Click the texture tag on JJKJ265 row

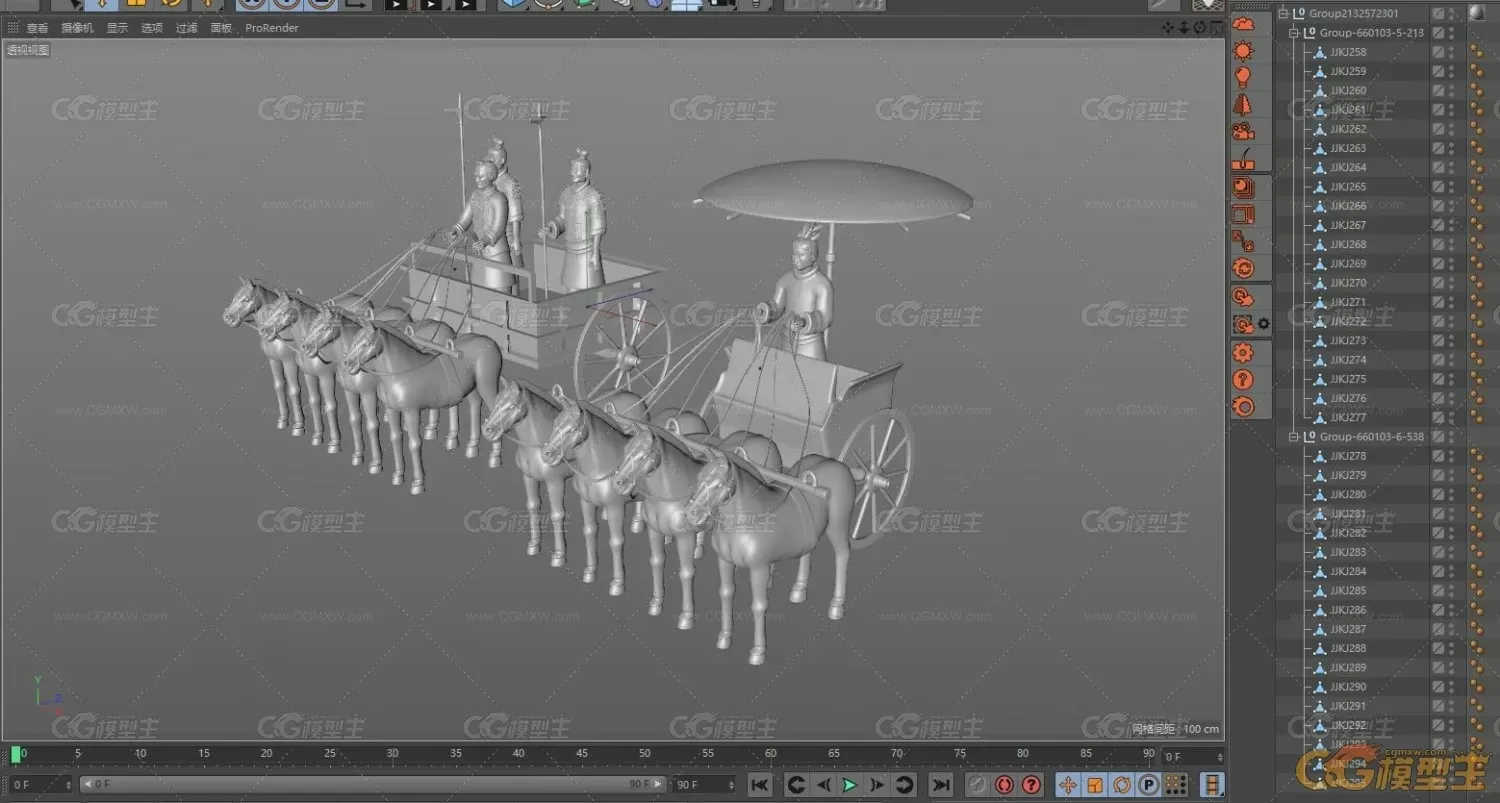click(x=1476, y=187)
